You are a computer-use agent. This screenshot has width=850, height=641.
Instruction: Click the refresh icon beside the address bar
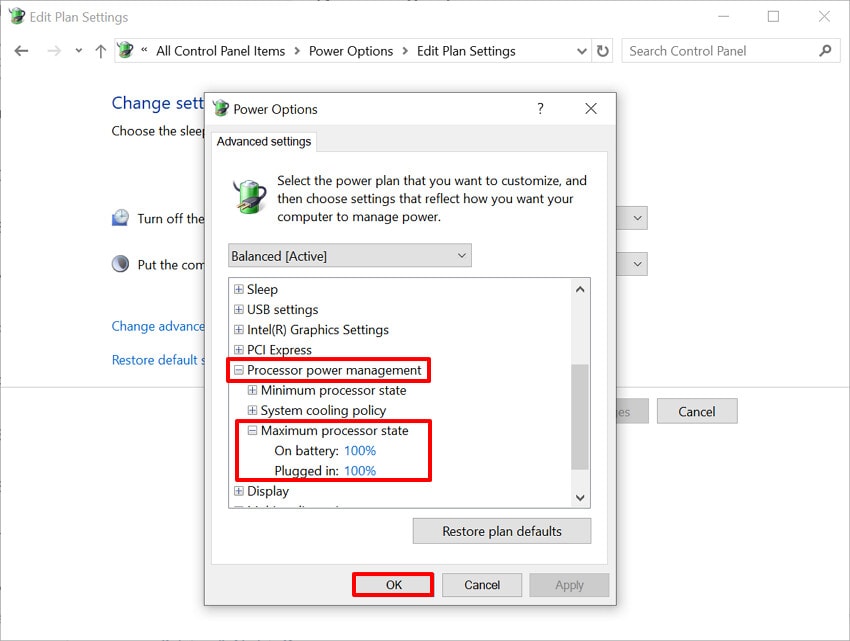click(602, 50)
